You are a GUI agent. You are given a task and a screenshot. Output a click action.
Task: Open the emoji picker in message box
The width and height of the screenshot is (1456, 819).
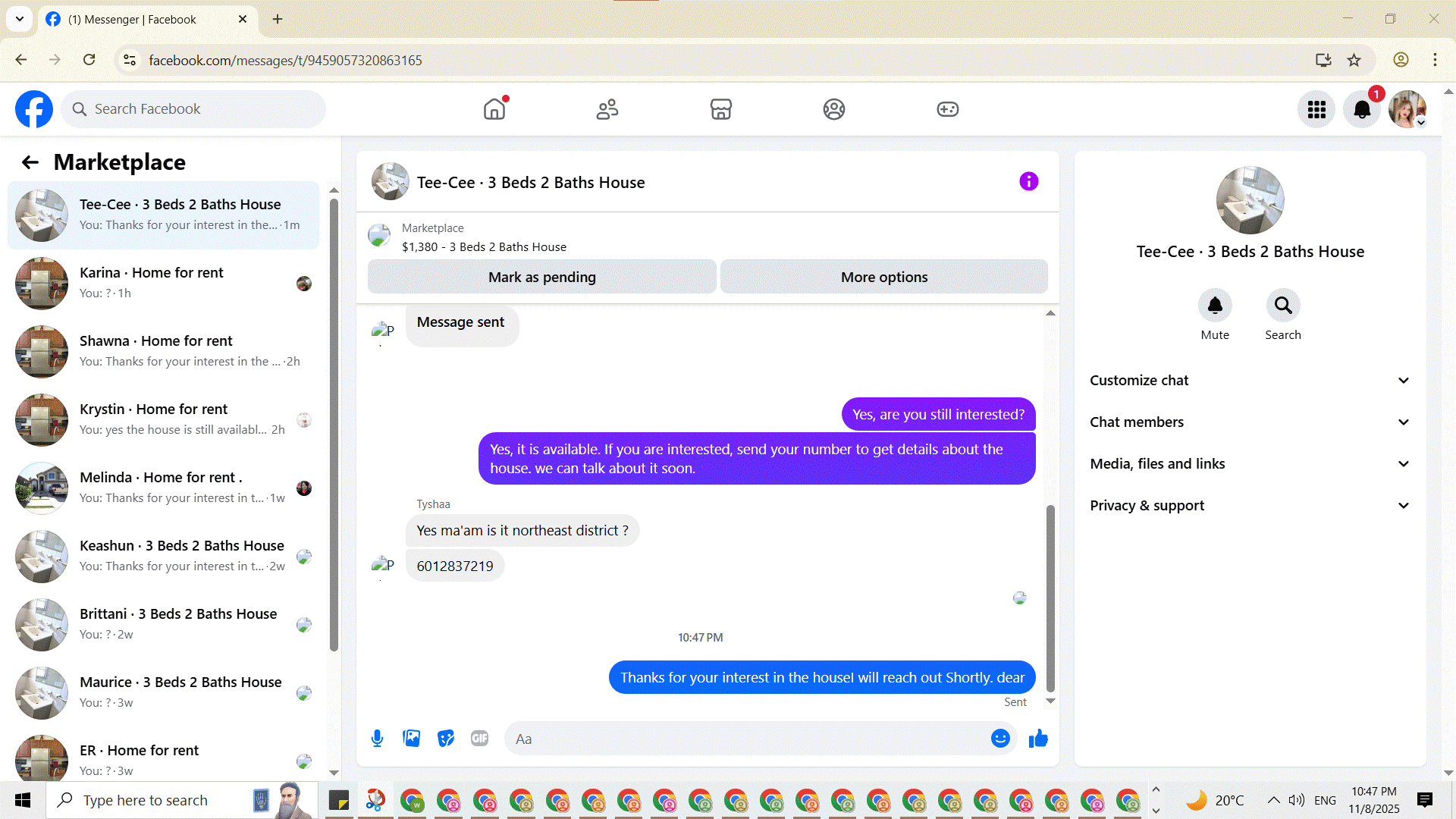pyautogui.click(x=1000, y=739)
